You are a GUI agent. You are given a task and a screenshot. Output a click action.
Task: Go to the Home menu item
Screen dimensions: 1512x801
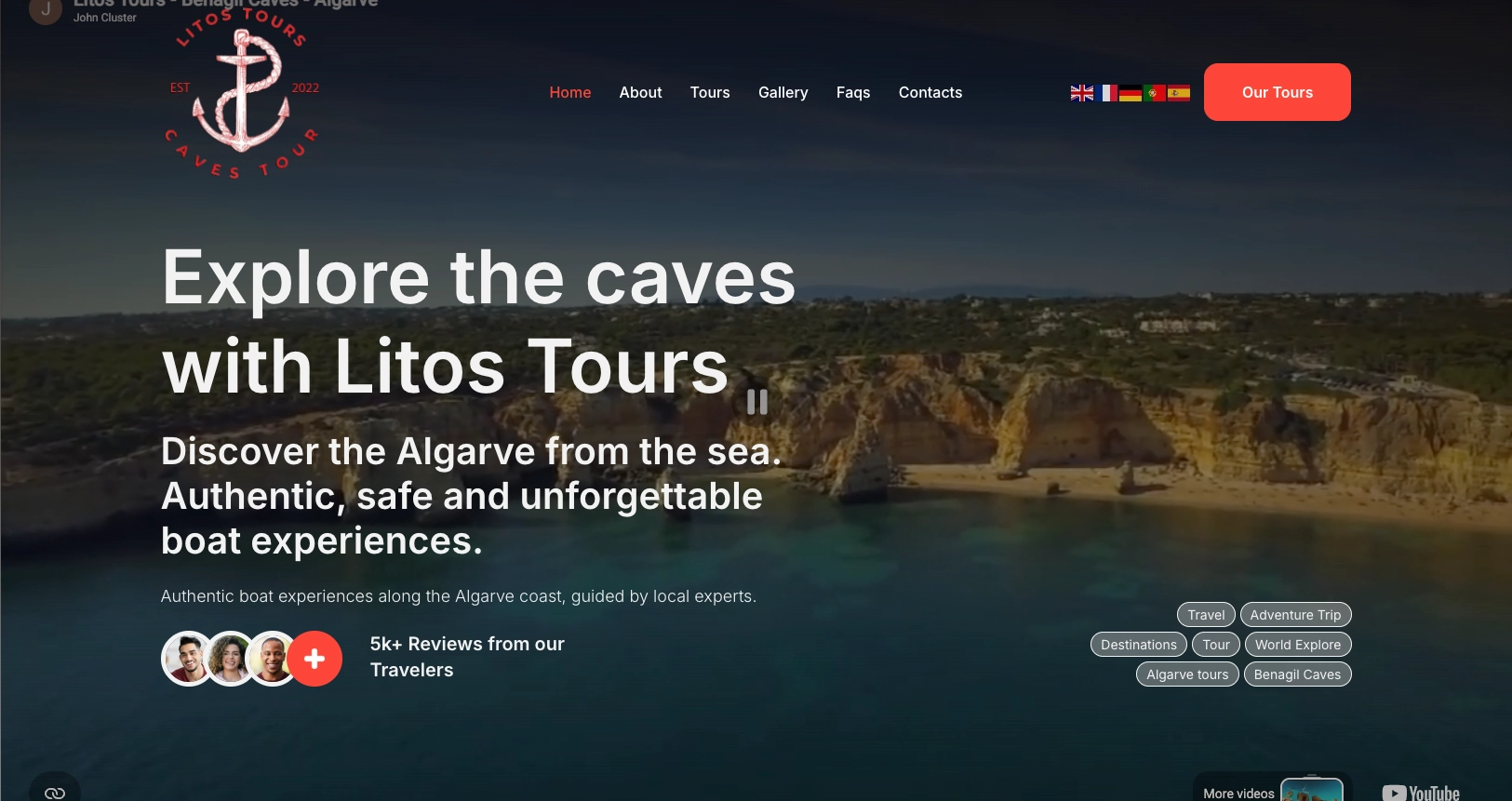[570, 92]
